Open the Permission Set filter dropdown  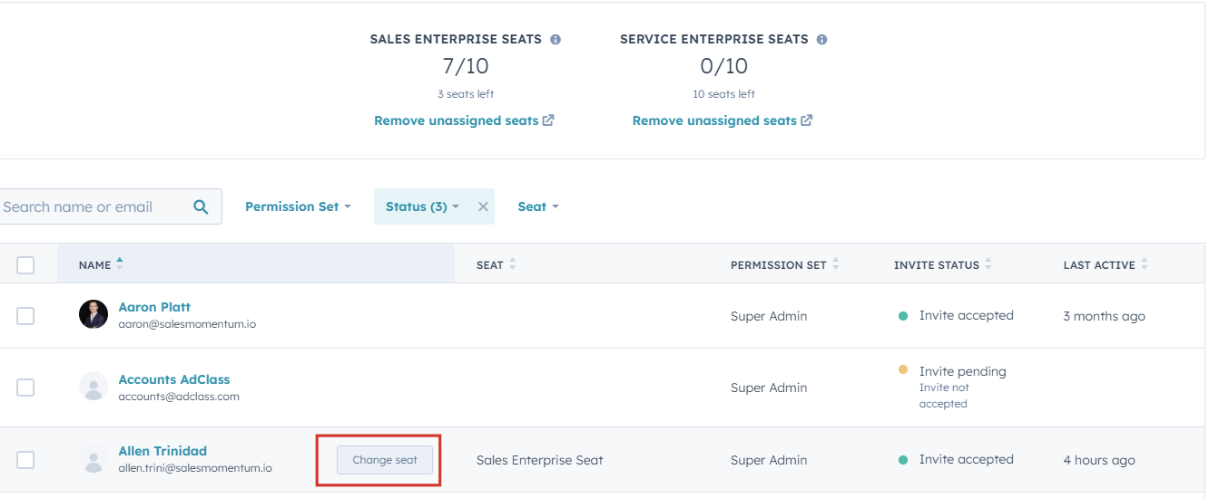[x=298, y=207]
